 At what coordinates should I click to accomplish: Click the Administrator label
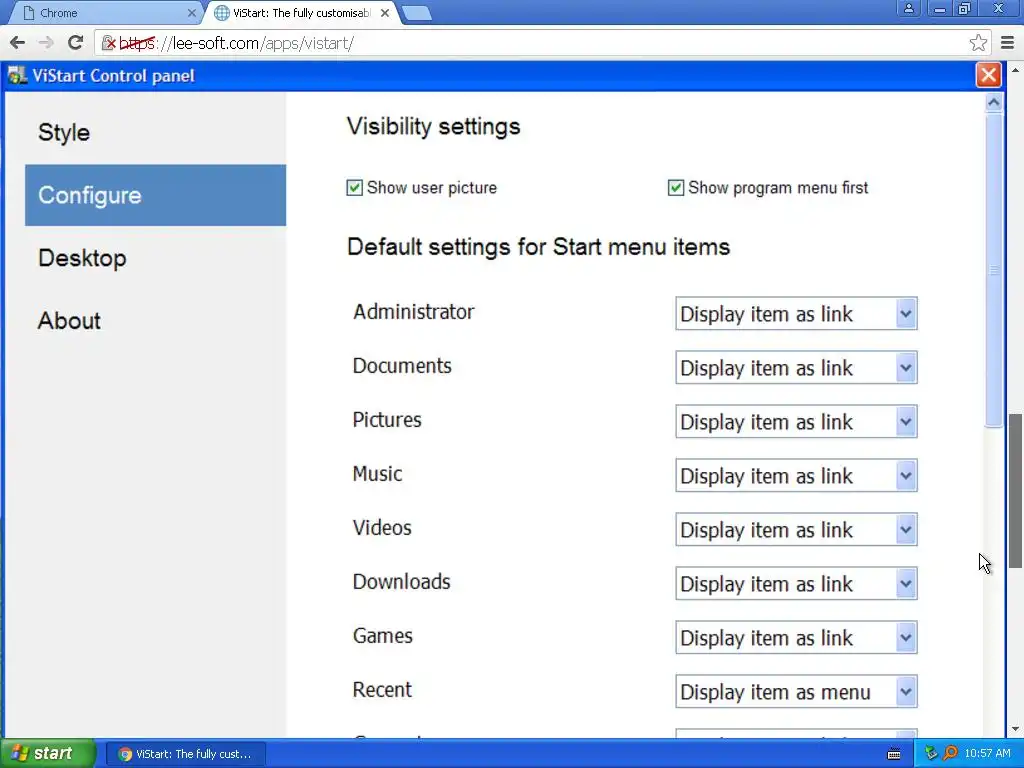pos(413,312)
